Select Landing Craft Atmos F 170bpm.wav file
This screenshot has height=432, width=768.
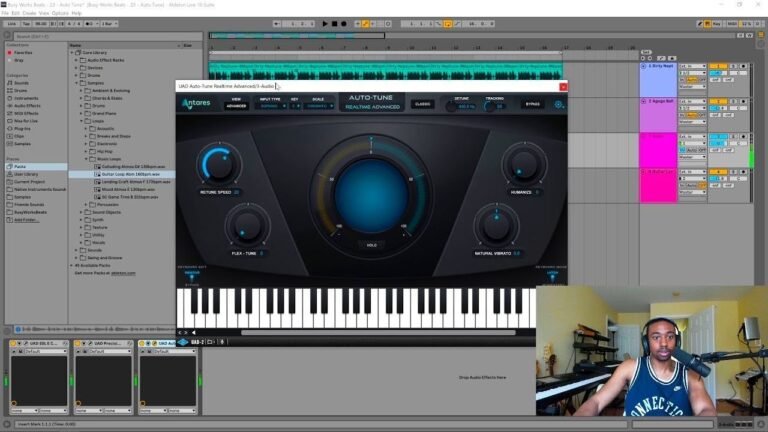[x=135, y=182]
